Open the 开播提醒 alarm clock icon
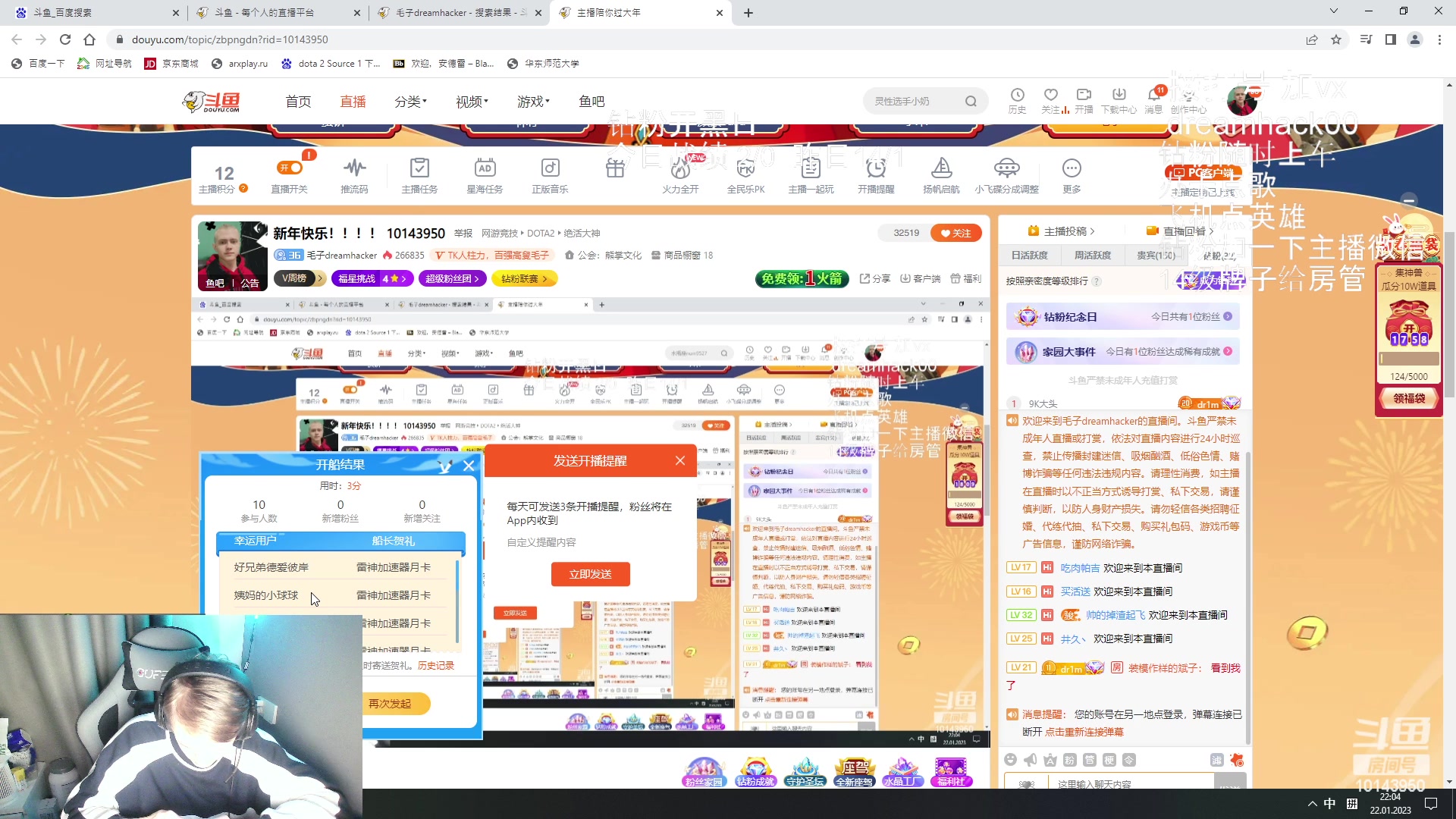Viewport: 1456px width, 819px height. click(x=876, y=168)
